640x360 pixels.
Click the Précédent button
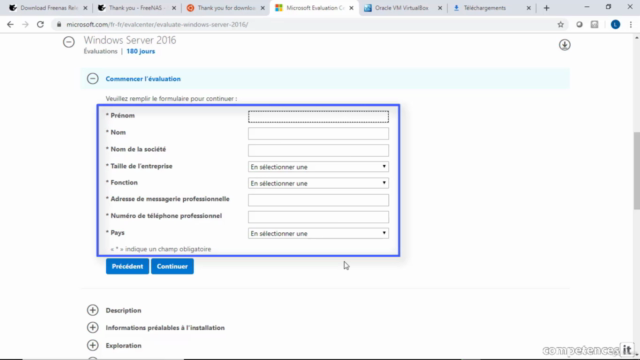127,266
